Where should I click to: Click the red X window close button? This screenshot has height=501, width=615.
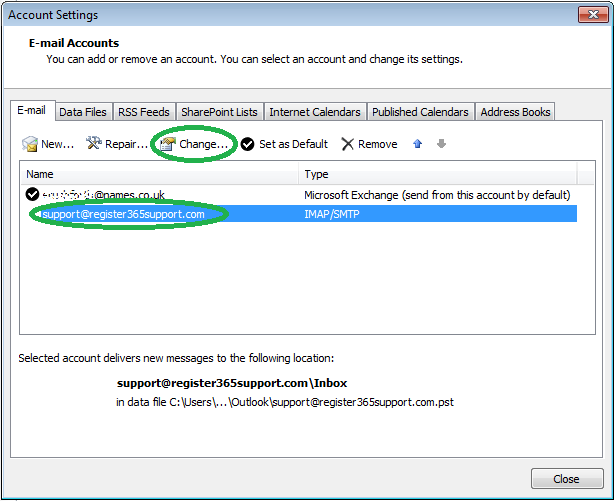click(593, 15)
